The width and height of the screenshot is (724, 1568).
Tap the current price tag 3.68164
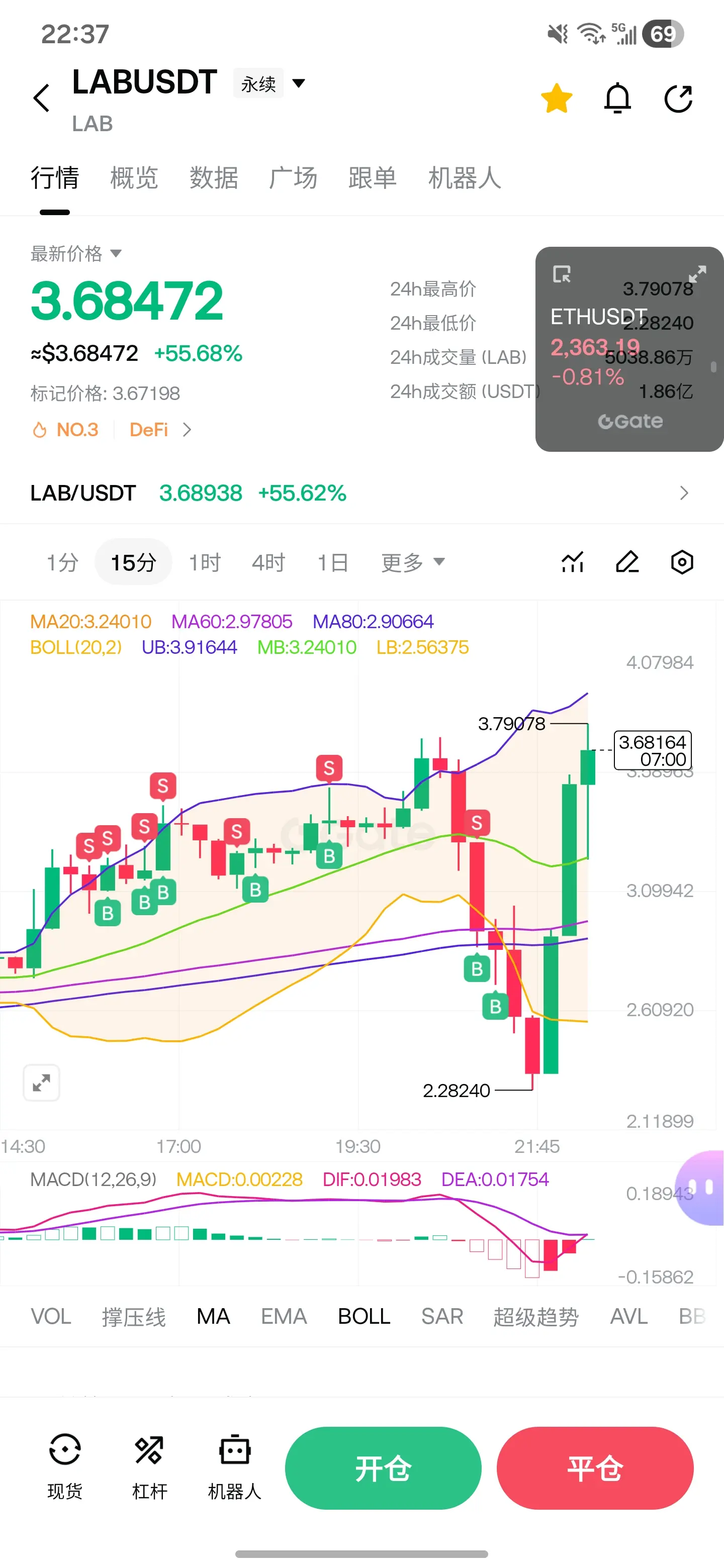[653, 750]
